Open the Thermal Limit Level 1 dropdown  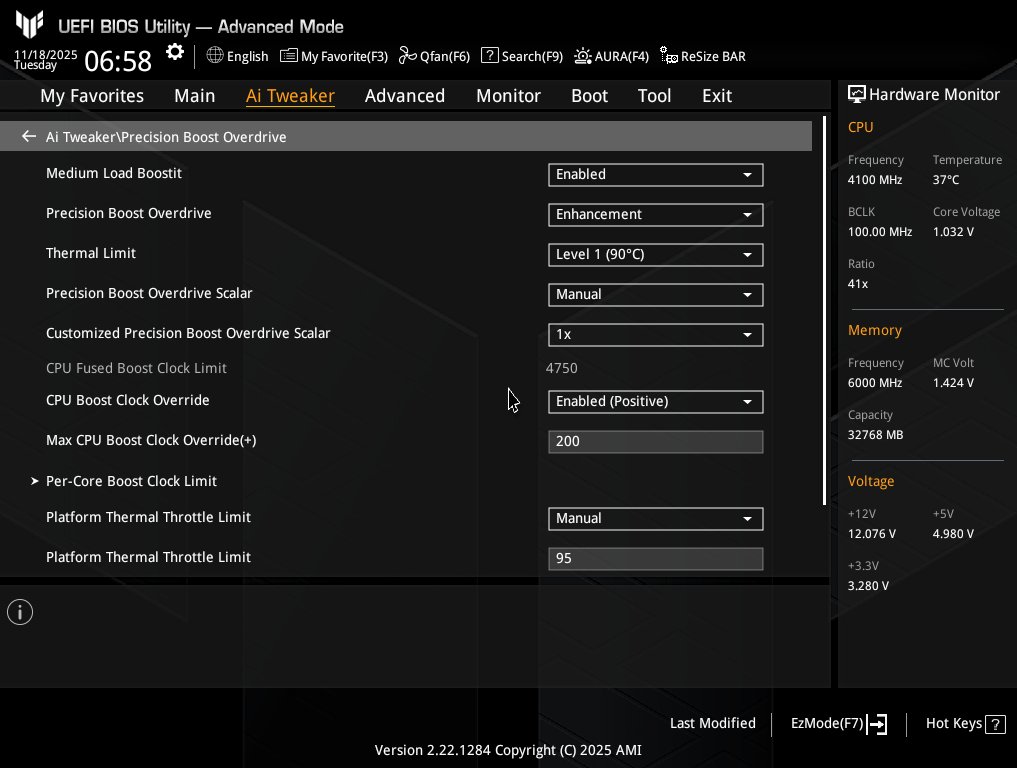coord(655,255)
